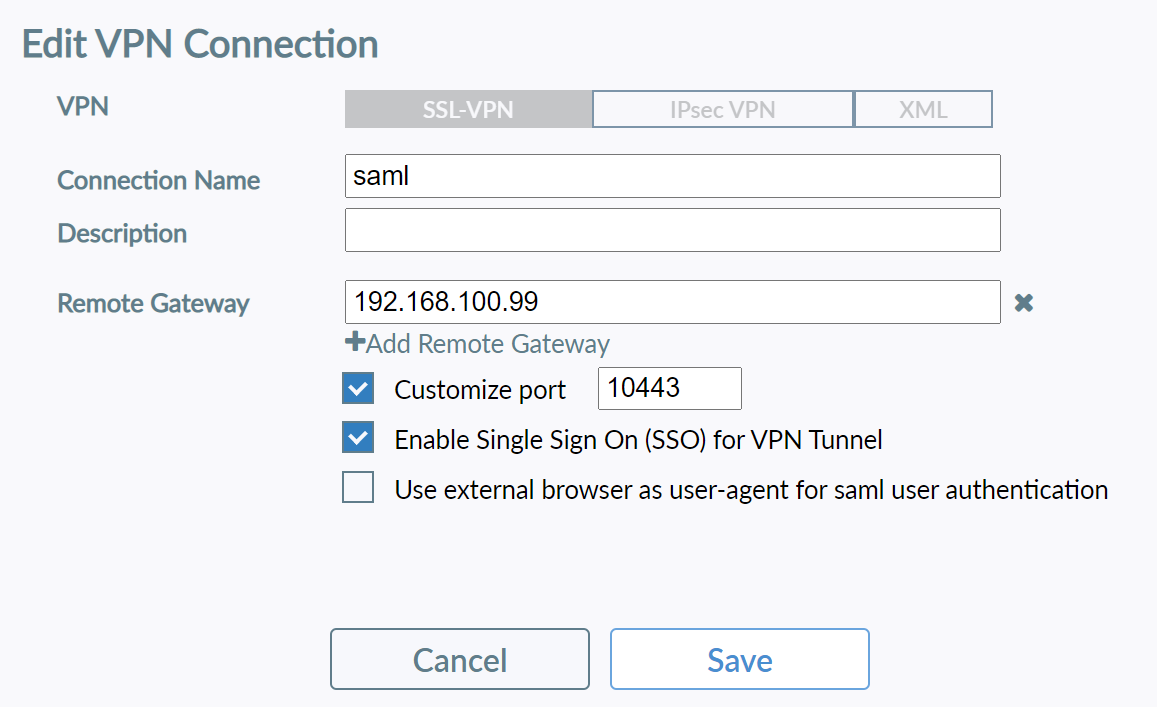1157x707 pixels.
Task: Click the port field showing 10443
Action: pos(669,388)
